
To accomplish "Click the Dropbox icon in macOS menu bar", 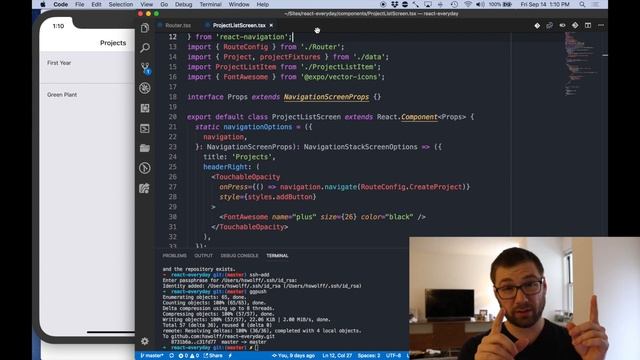I will click(x=394, y=4).
